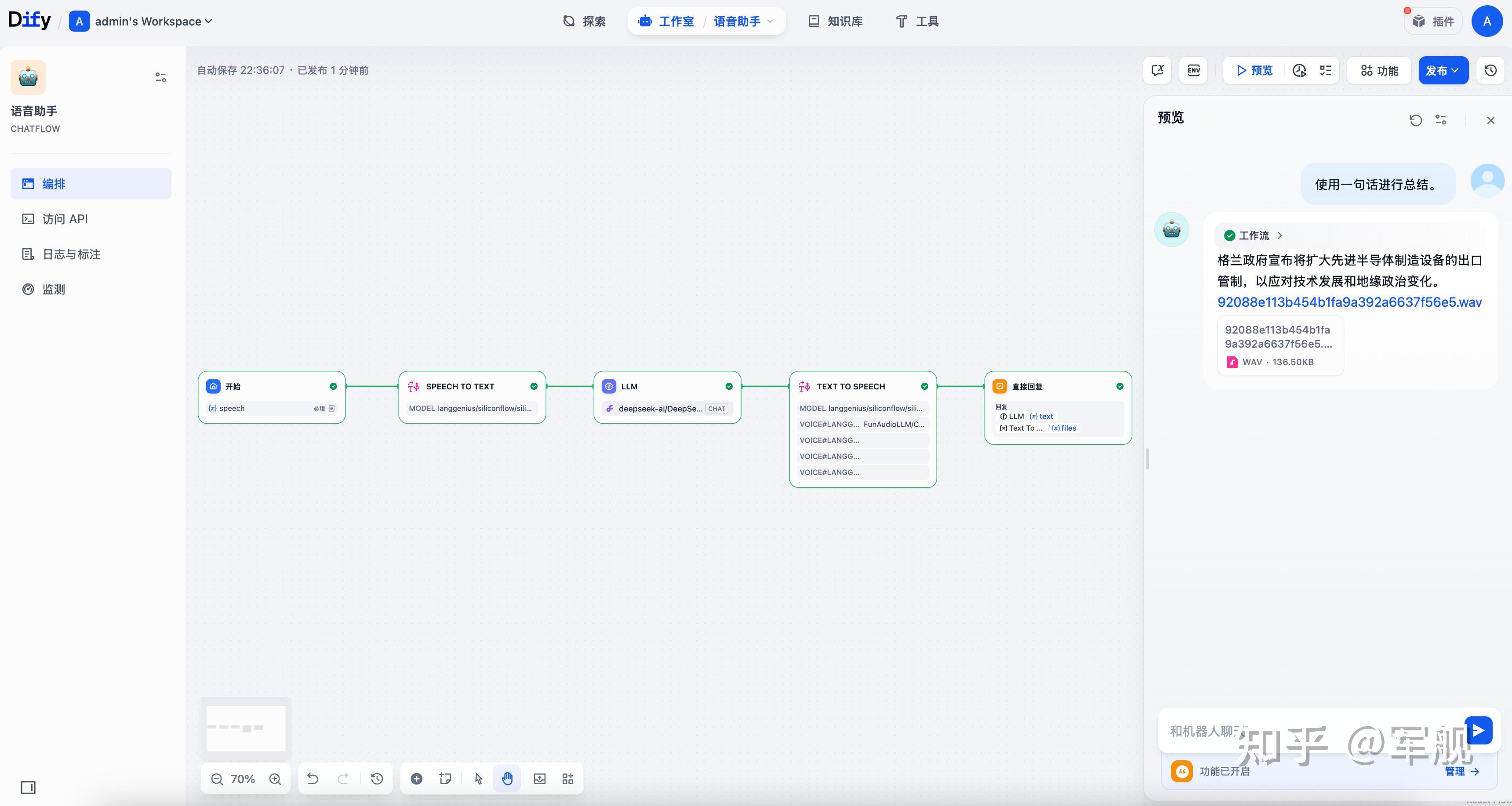This screenshot has height=806, width=1512.
Task: Open the .wav audio file link
Action: [x=1349, y=302]
